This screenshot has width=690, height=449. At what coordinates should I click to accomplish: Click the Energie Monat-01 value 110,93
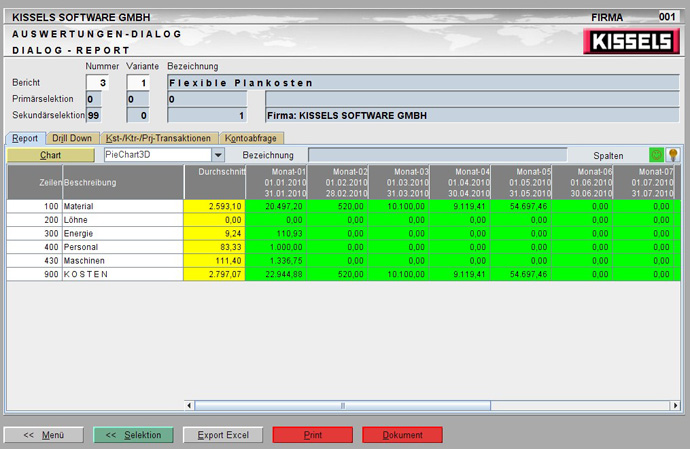click(x=276, y=233)
